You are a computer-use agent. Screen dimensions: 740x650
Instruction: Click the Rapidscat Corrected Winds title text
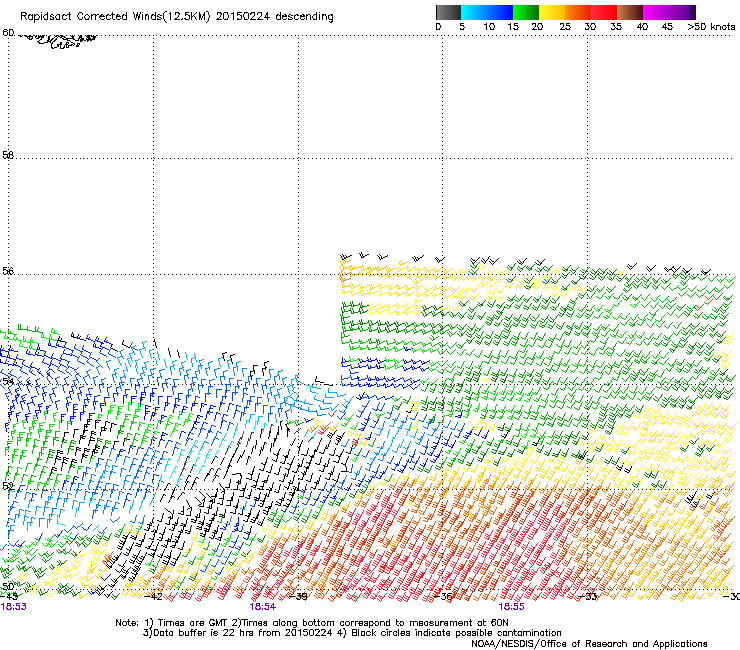(177, 17)
